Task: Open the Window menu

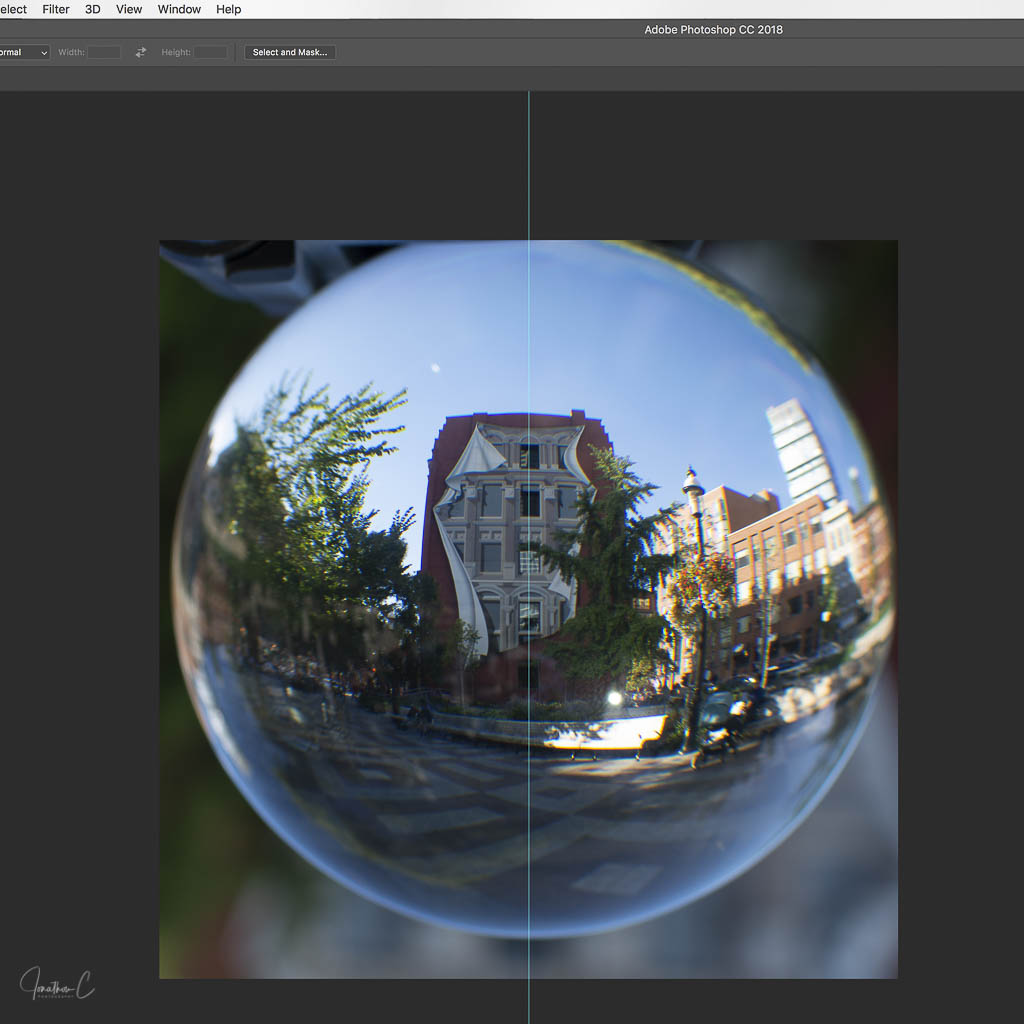Action: click(x=179, y=9)
